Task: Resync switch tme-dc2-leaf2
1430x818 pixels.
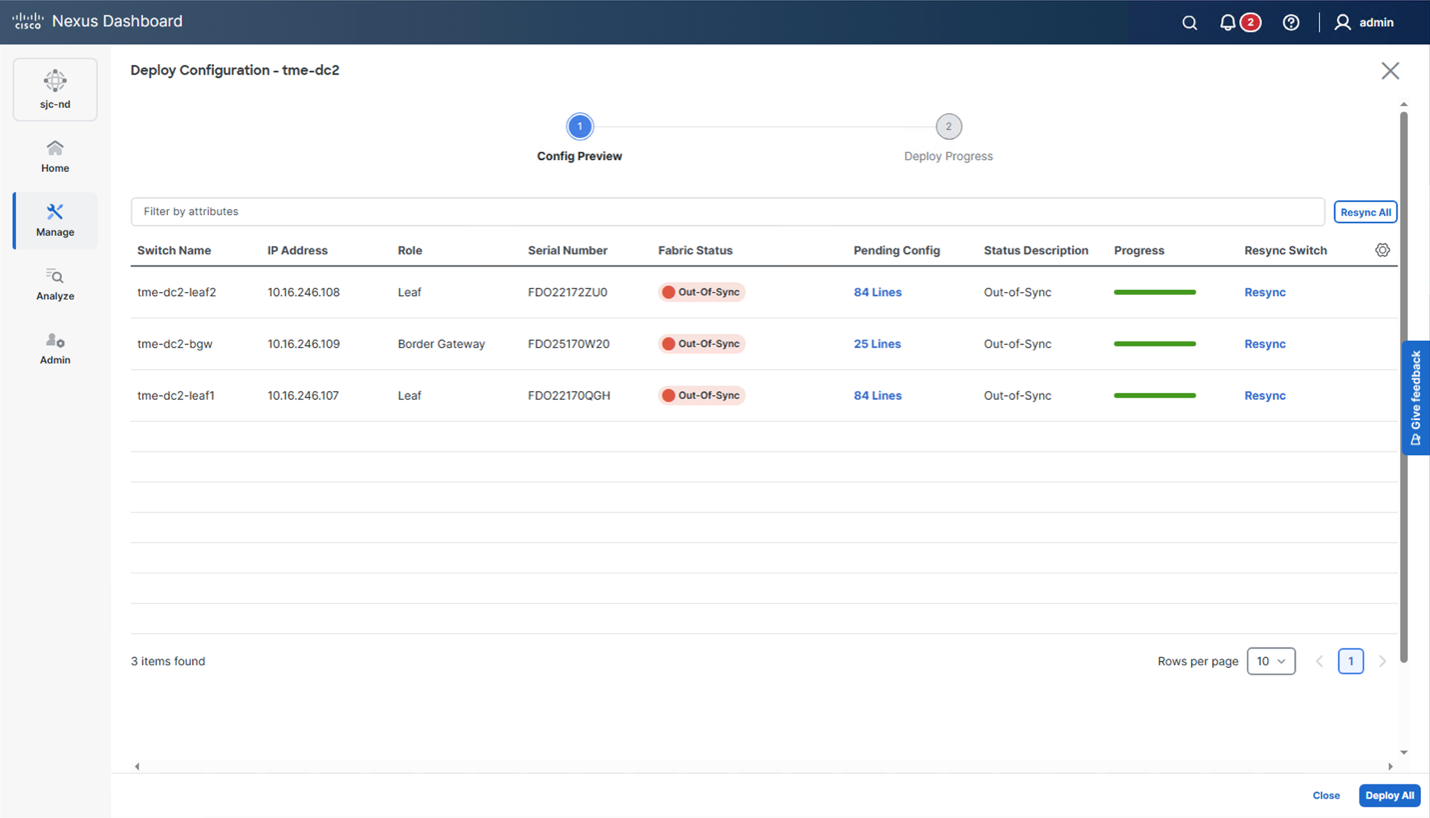Action: 1265,292
